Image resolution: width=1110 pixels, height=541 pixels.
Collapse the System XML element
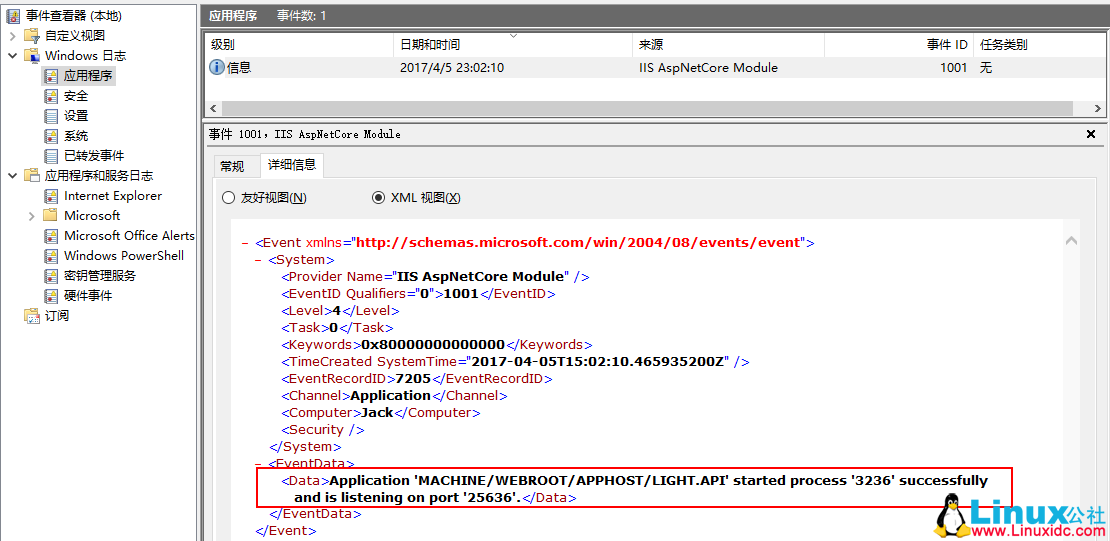point(258,260)
